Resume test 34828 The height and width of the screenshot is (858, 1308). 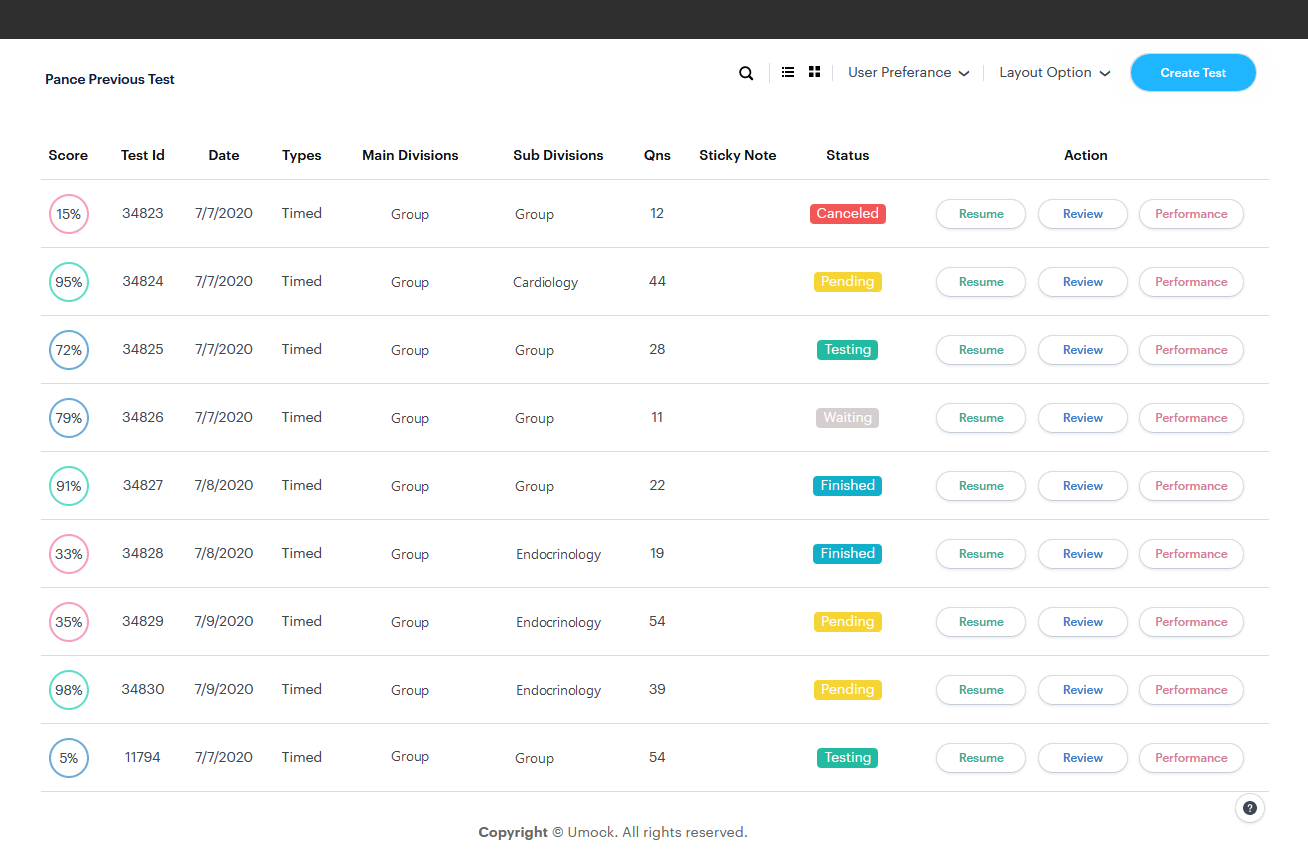click(981, 554)
